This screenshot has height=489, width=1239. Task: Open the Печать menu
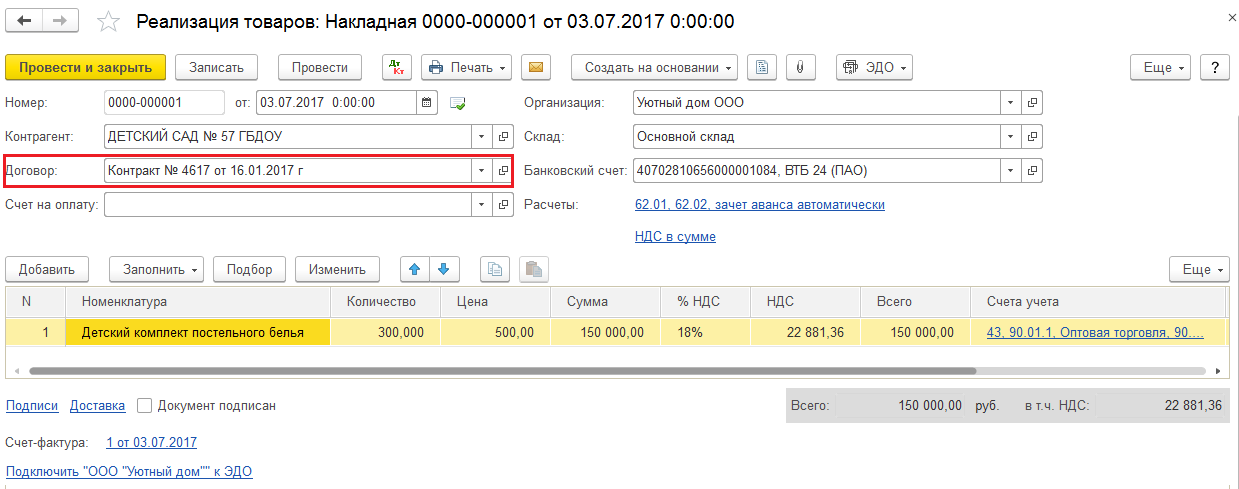(x=466, y=67)
